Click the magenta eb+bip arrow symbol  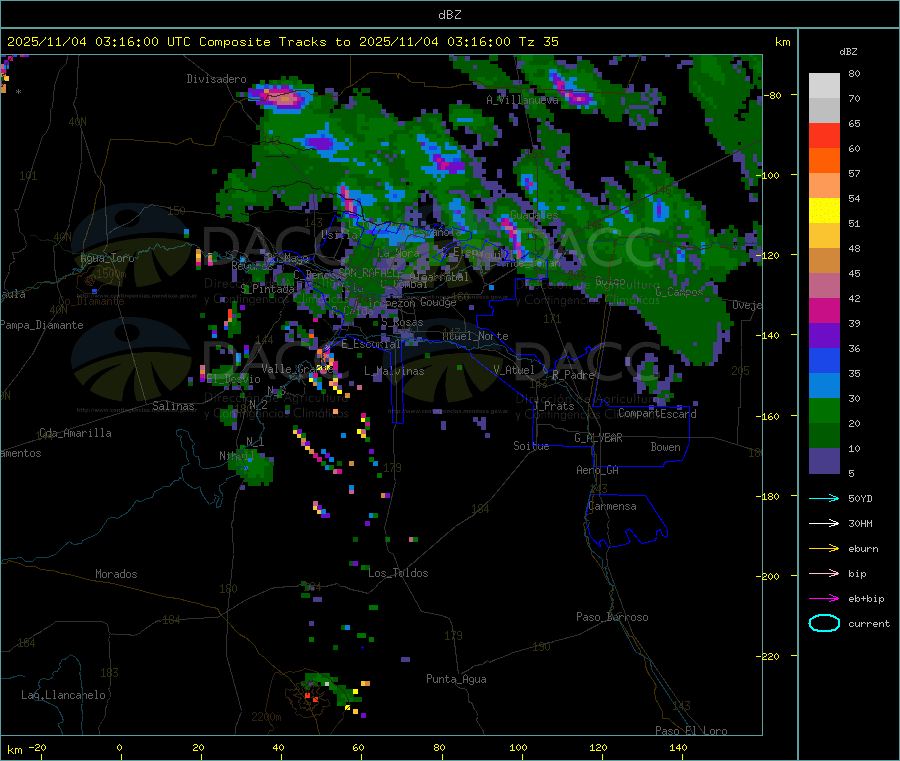tap(824, 599)
